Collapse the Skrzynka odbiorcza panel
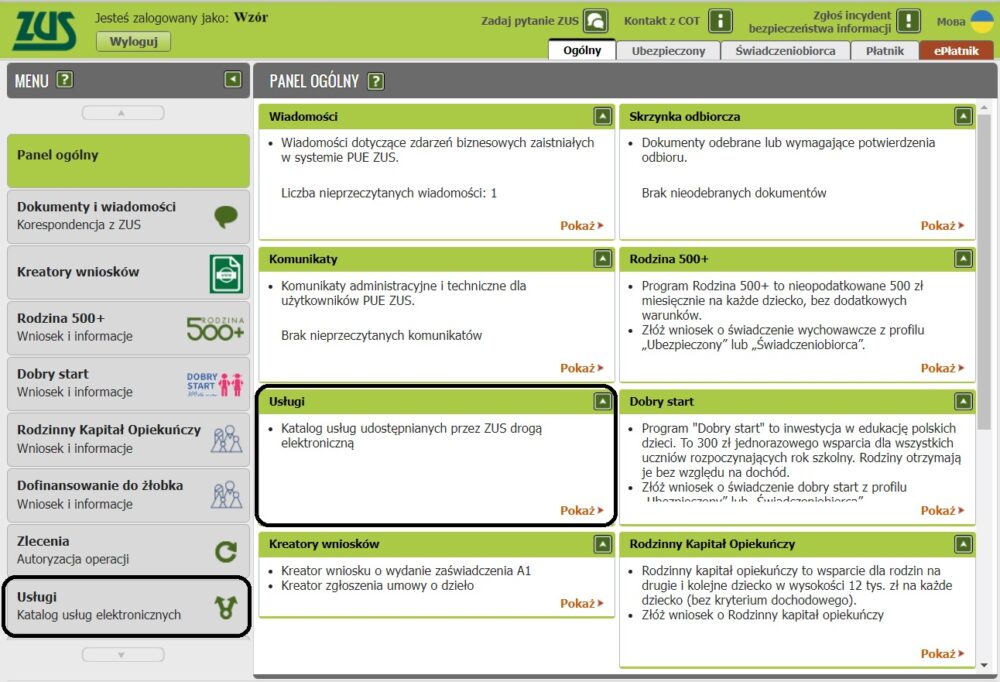The height and width of the screenshot is (682, 1000). pos(962,117)
